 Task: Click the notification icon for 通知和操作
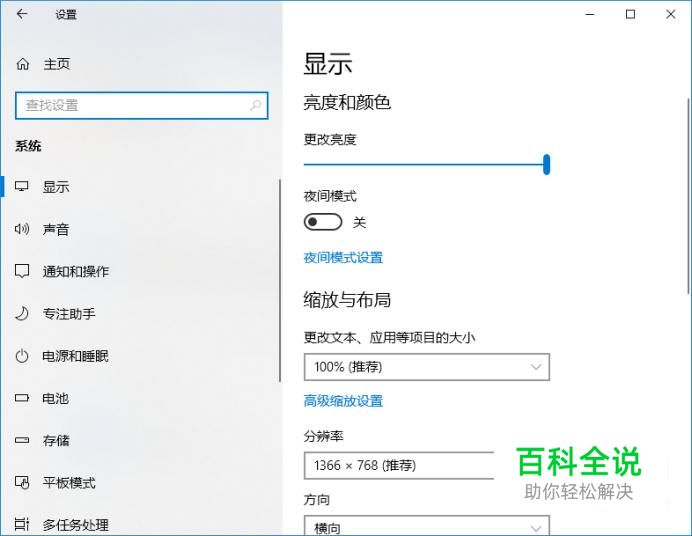(22, 271)
